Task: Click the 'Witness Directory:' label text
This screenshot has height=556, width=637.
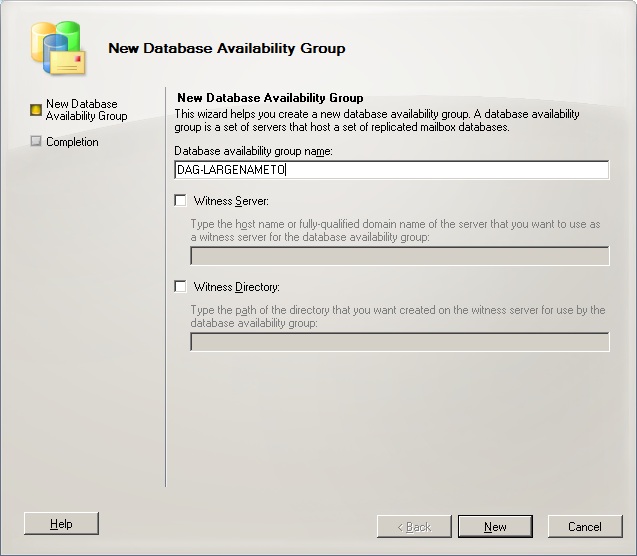Action: point(236,287)
